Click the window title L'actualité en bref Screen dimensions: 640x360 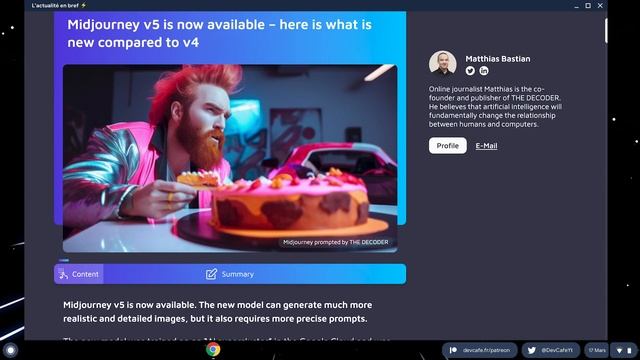[x=59, y=5]
